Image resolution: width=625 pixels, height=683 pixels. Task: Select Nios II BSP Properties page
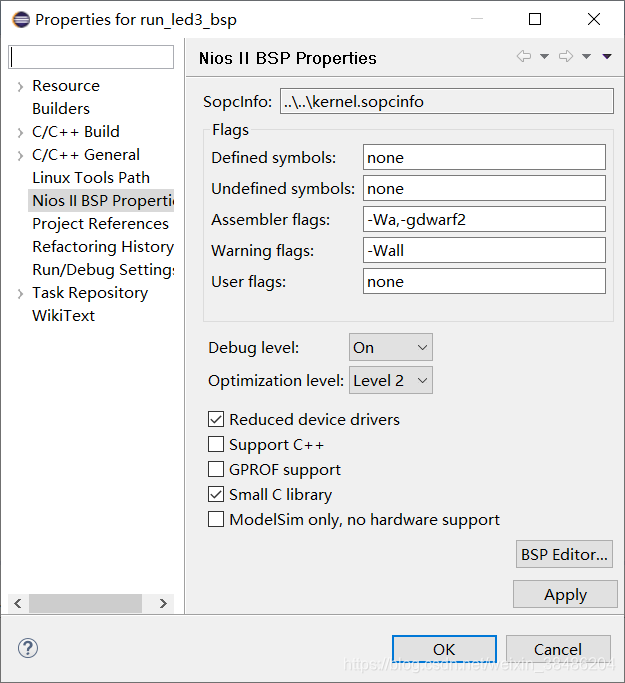[x=103, y=200]
